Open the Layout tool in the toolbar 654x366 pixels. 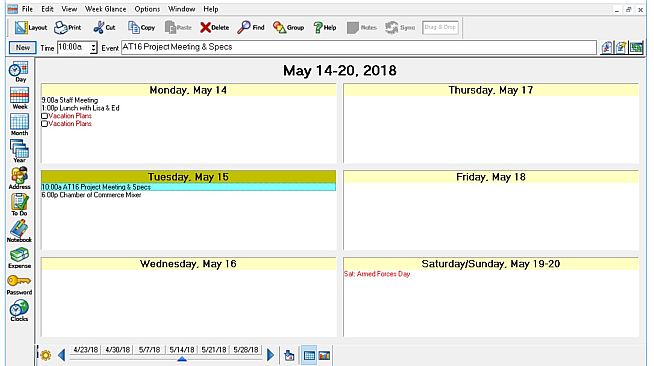(x=30, y=28)
